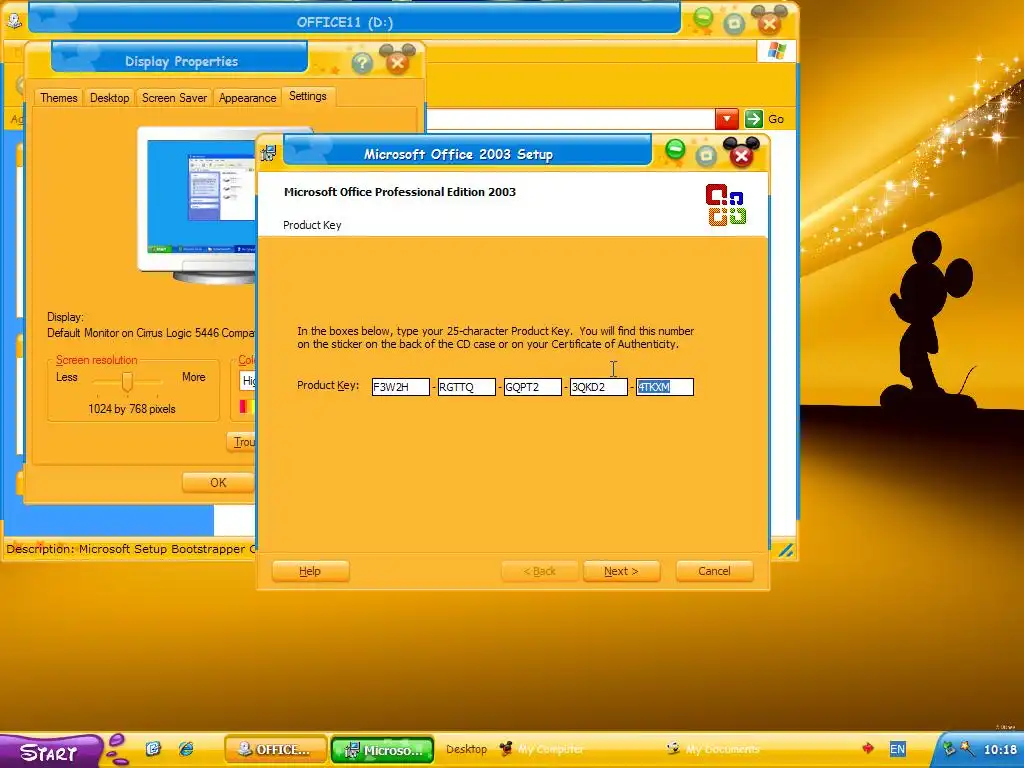The height and width of the screenshot is (768, 1024).
Task: Switch to the Desktop tab
Action: coord(109,97)
